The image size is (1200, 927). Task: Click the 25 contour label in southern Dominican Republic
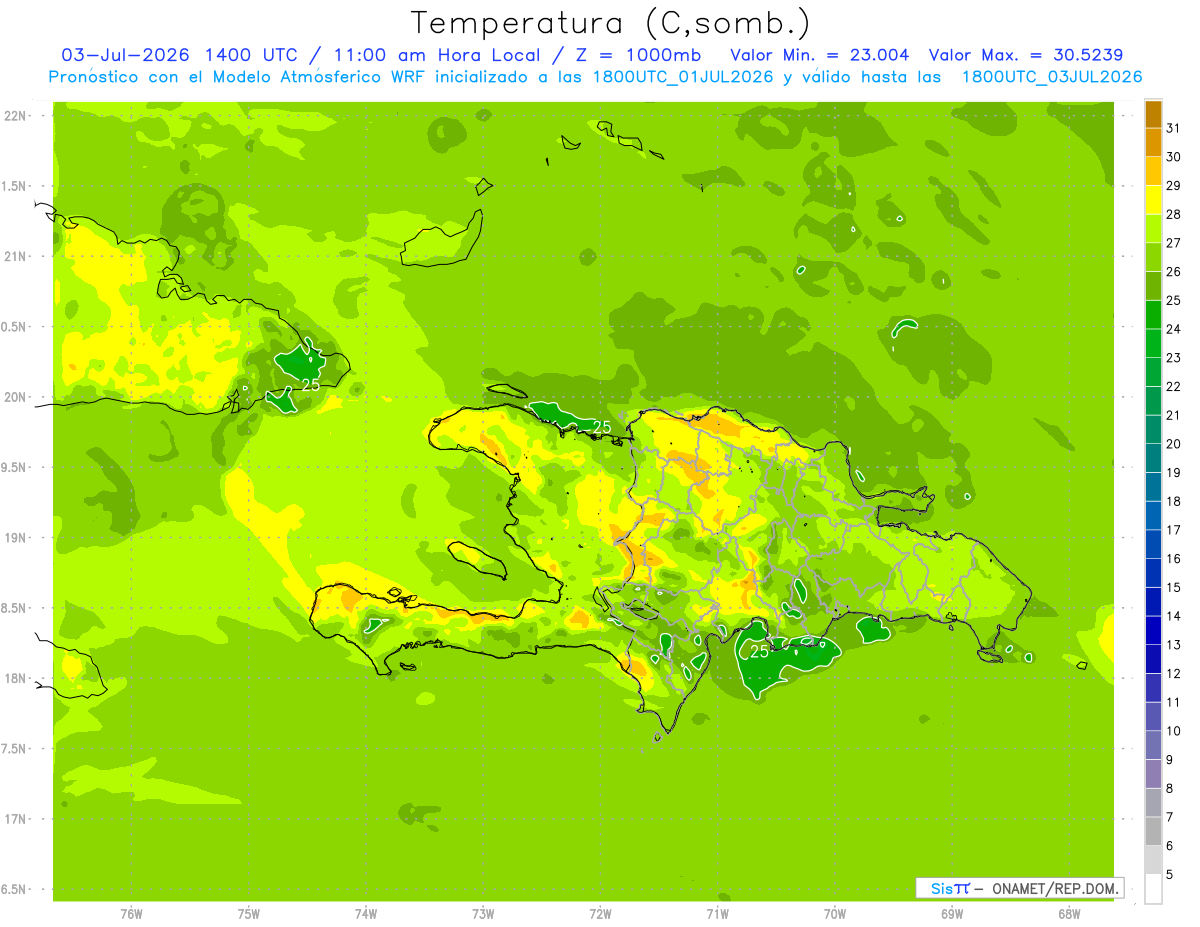759,652
